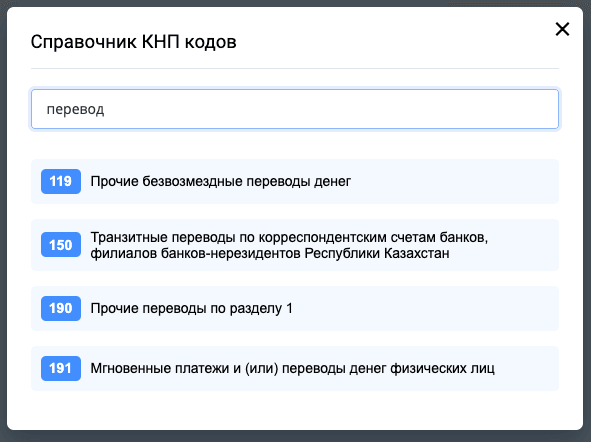Select the blue 191 code badge
The image size is (591, 442).
point(61,368)
